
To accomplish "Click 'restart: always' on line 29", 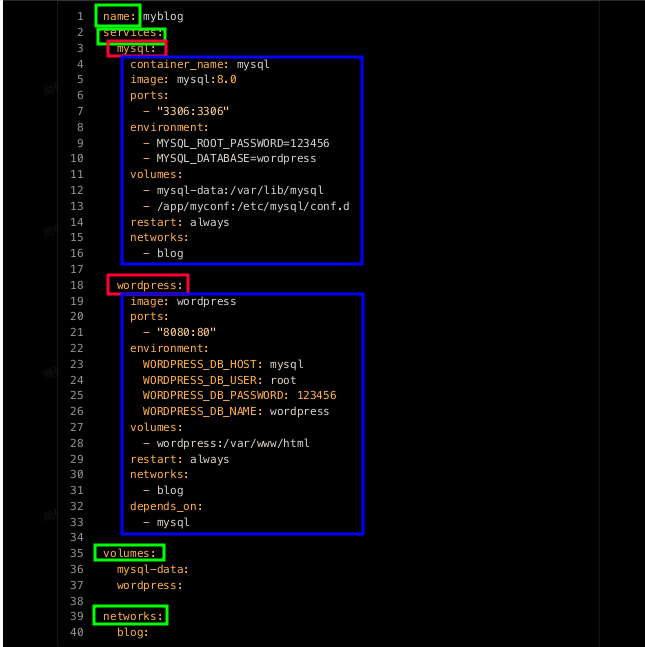I will tap(180, 459).
